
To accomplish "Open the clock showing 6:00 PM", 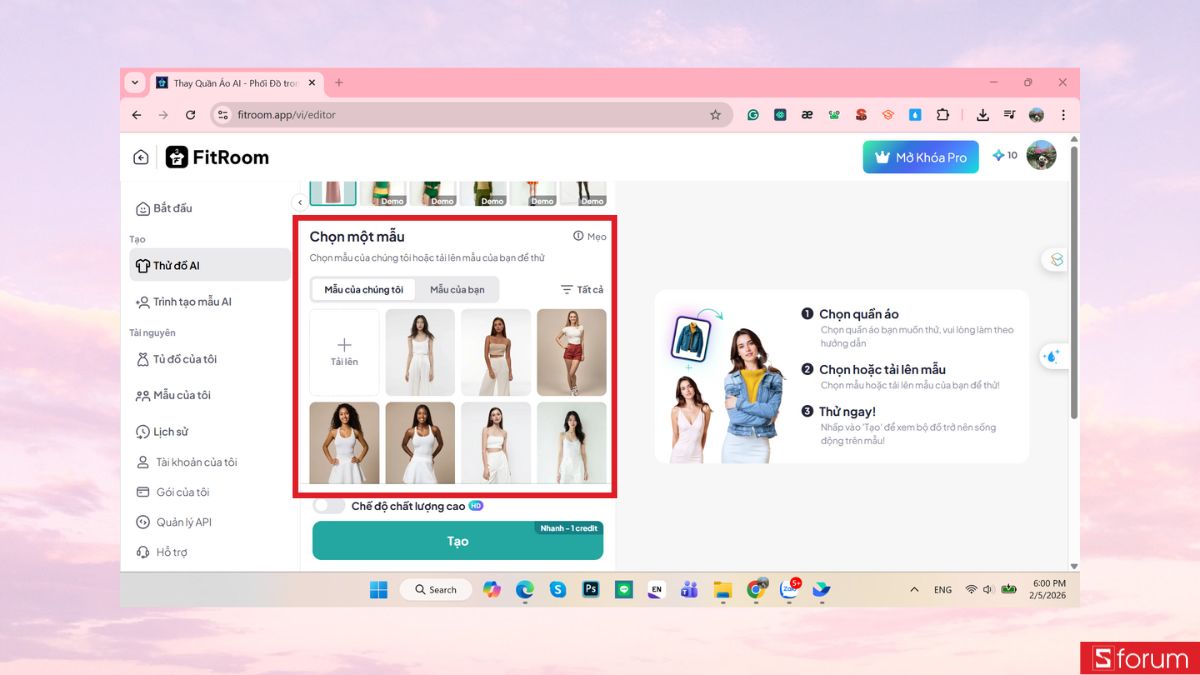I will [x=1047, y=589].
